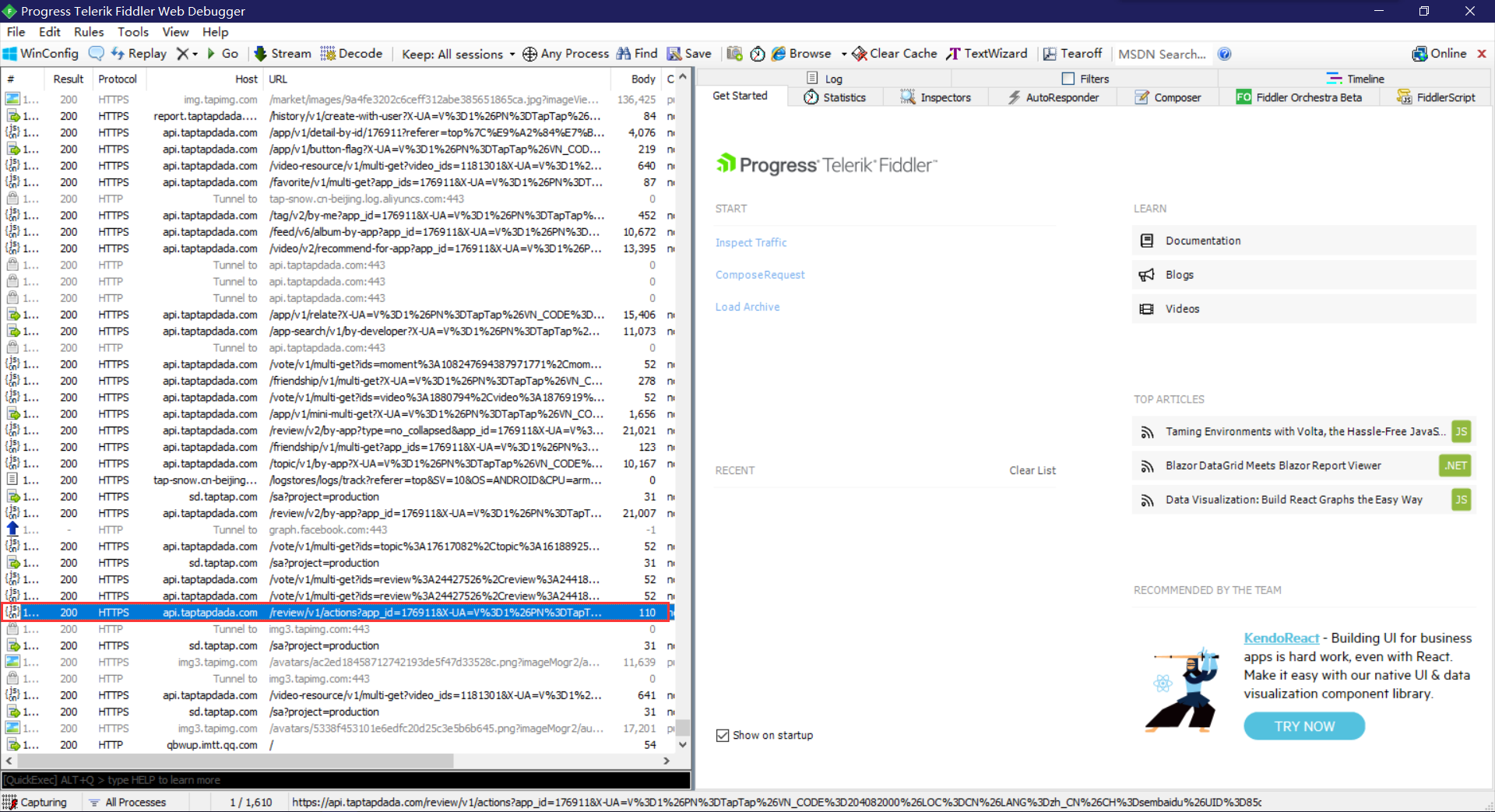Replay the selected session

(x=139, y=54)
